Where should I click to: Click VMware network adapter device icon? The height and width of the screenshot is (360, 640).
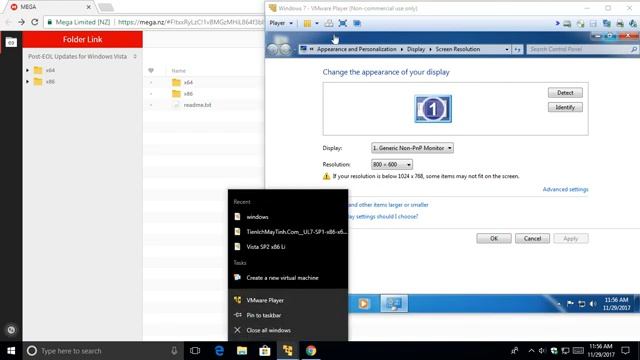[607, 24]
